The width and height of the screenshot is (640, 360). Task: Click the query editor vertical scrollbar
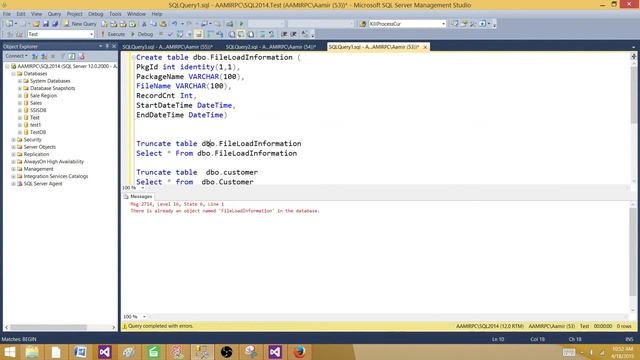[x=633, y=94]
